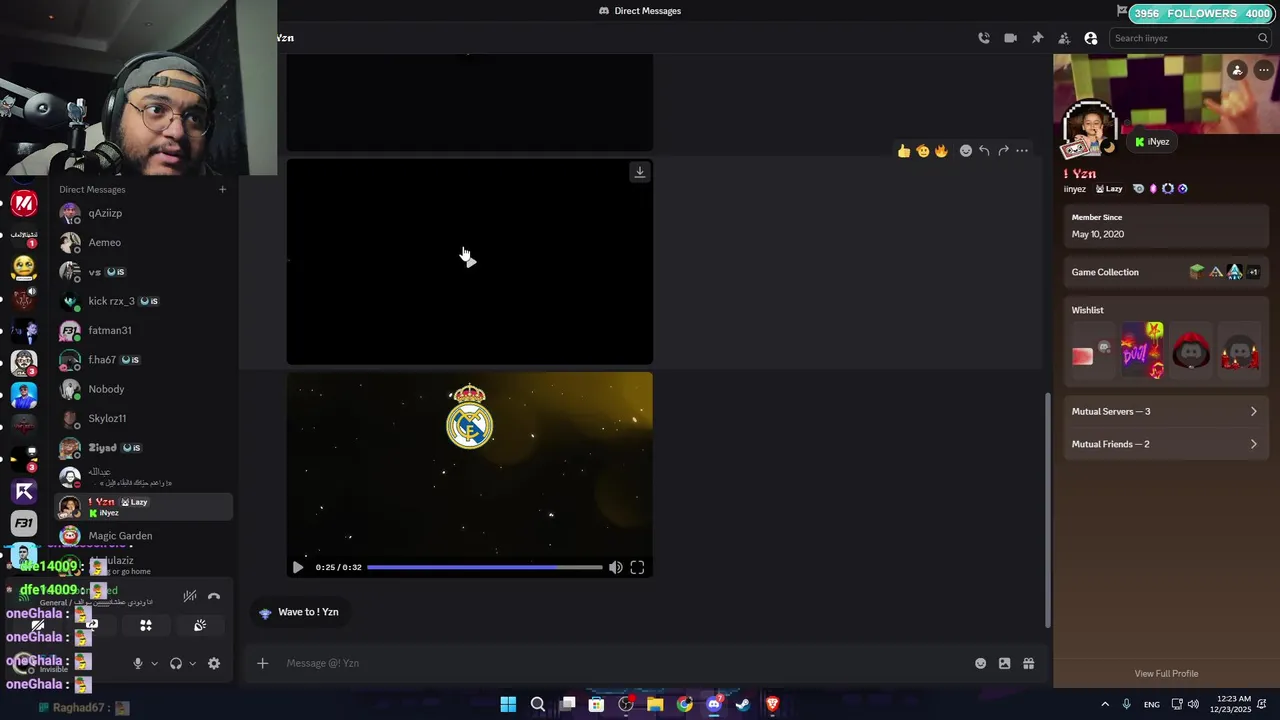Image resolution: width=1280 pixels, height=720 pixels.
Task: Select the red hood wishlist item
Action: 1191,351
